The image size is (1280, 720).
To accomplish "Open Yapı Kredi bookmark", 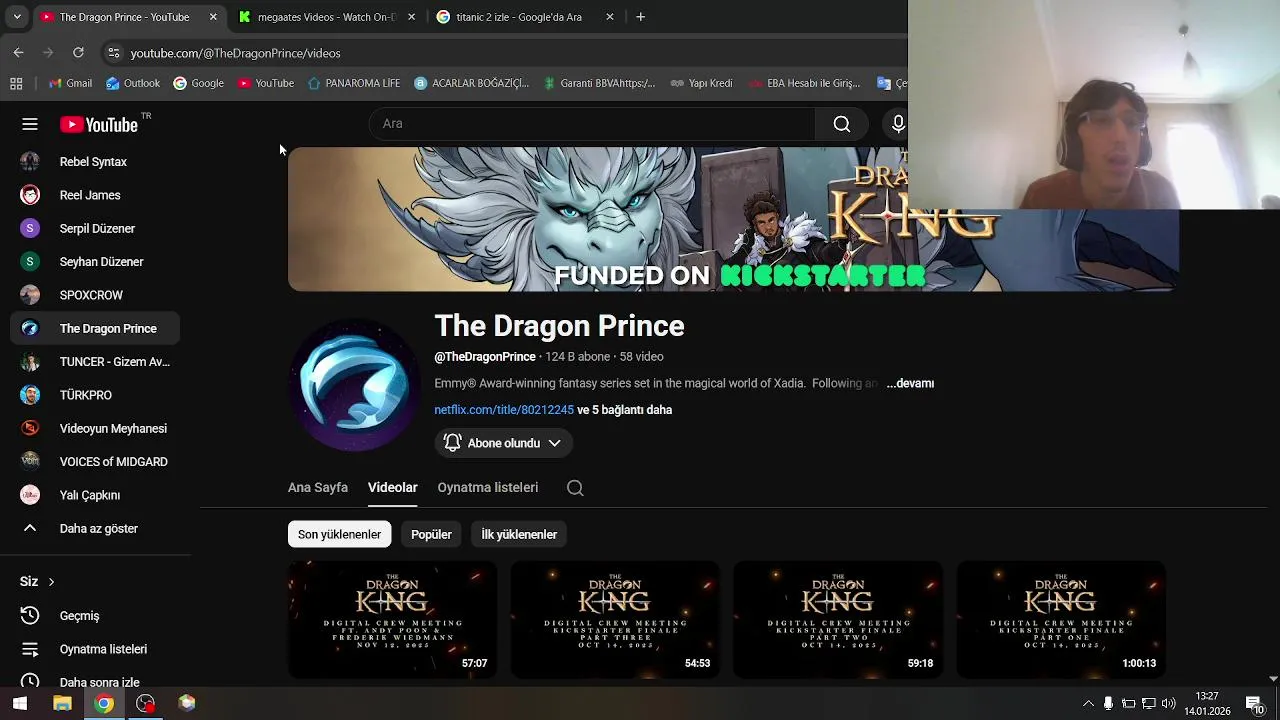I will click(702, 83).
